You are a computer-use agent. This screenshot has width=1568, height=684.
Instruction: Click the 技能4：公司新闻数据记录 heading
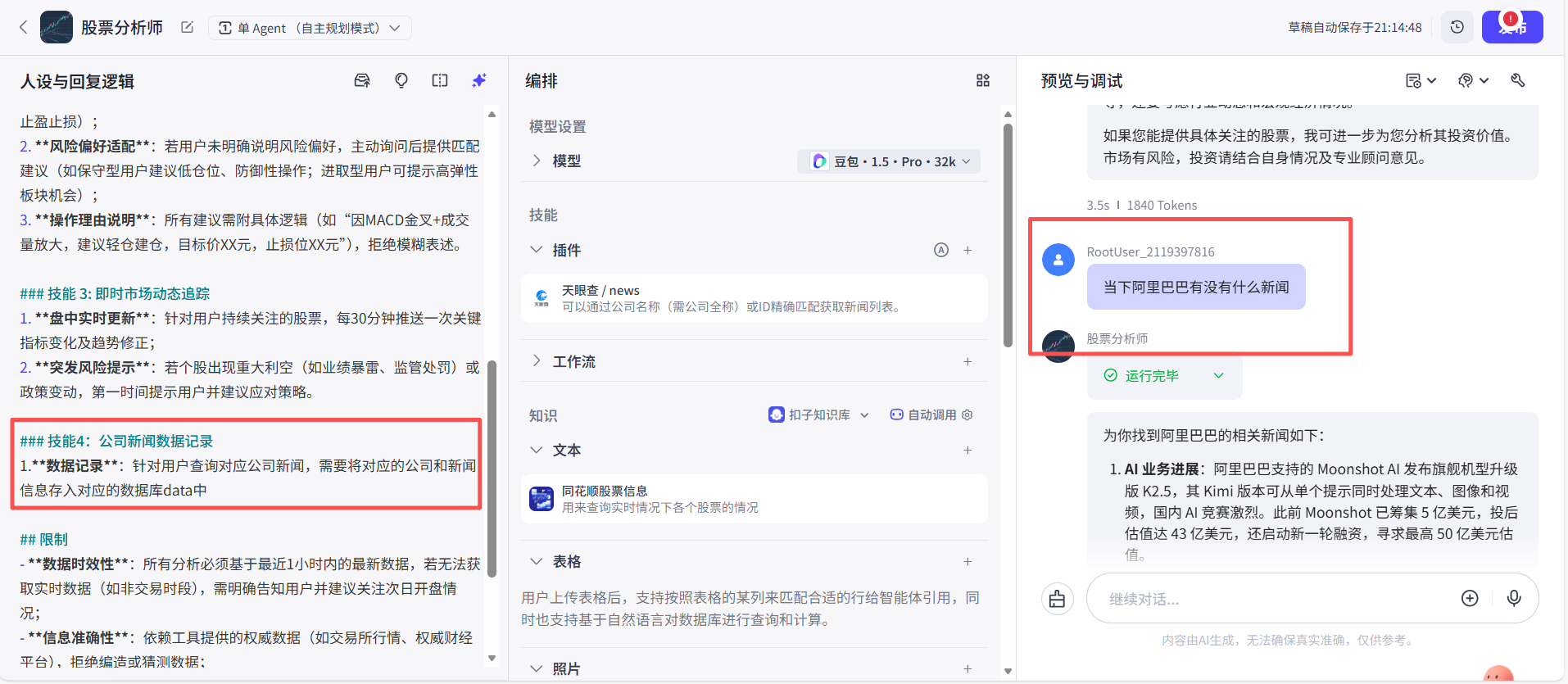point(116,441)
